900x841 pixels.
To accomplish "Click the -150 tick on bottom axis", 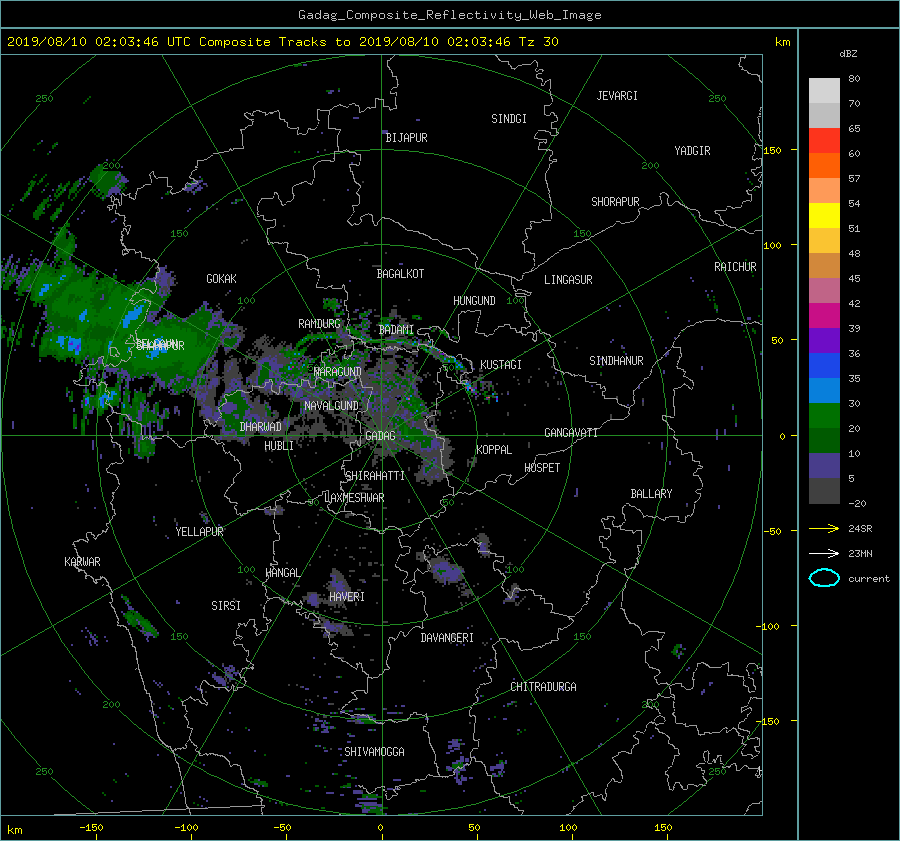I will [91, 828].
